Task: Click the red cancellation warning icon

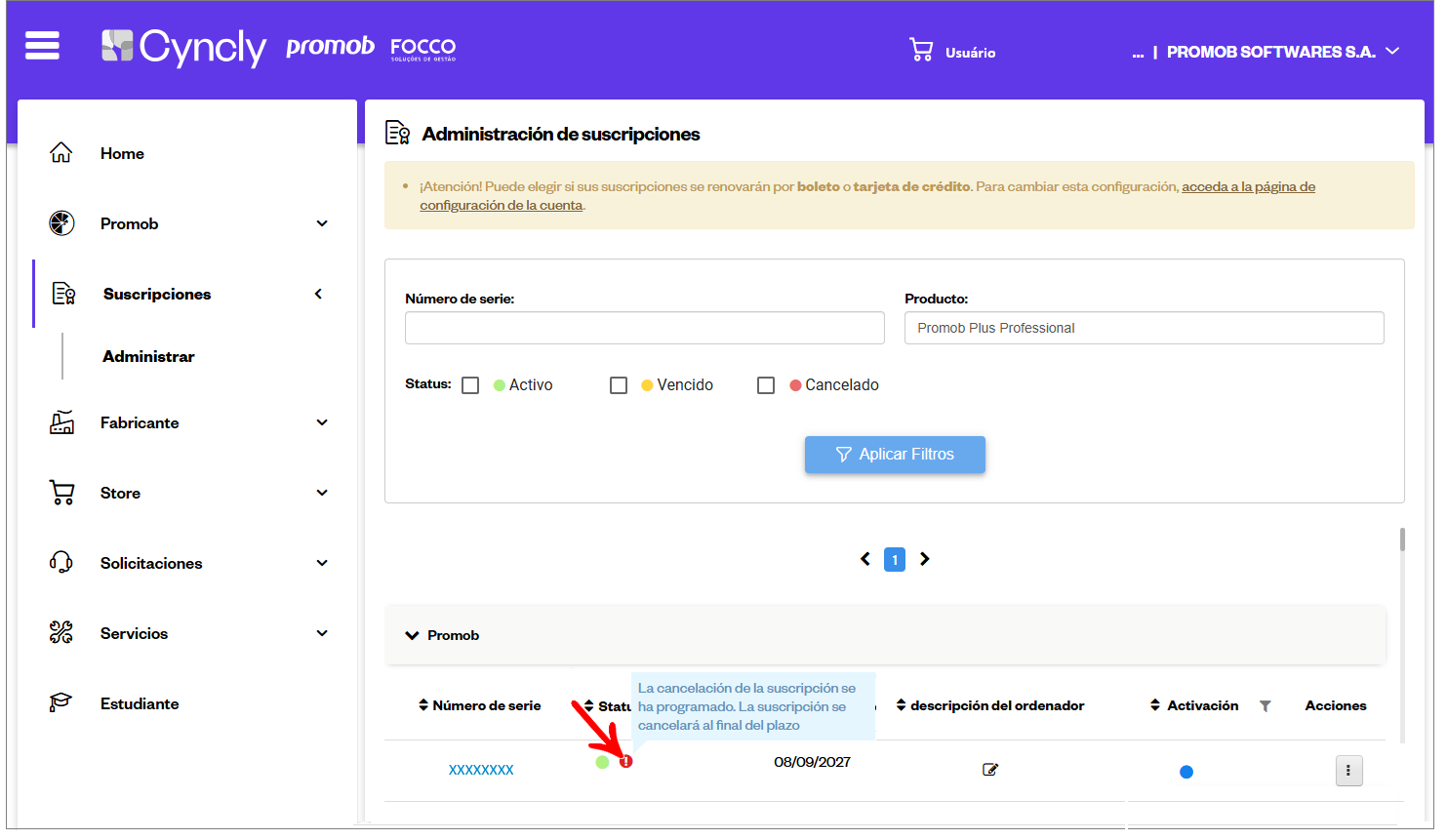Action: (625, 761)
